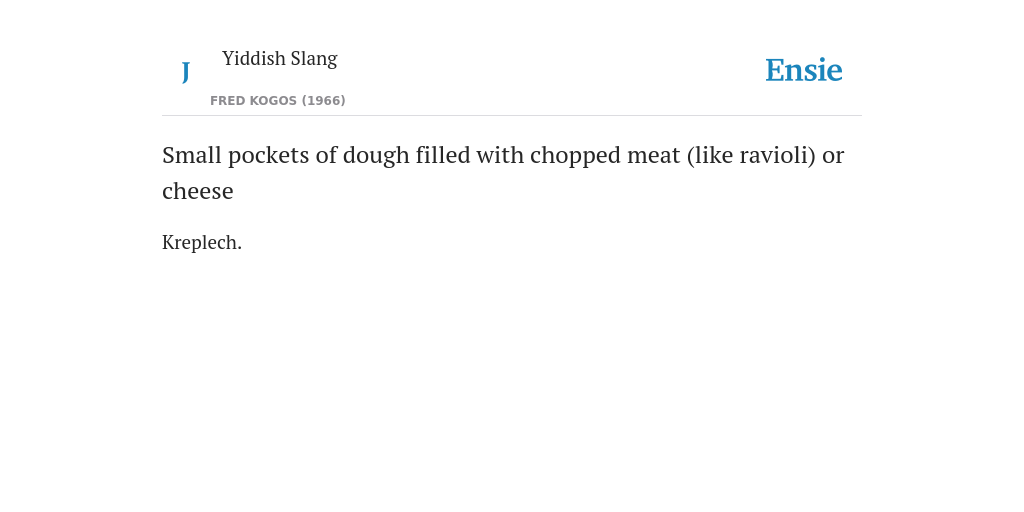Click the horizontal divider line under the header
The image size is (1024, 512).
tap(512, 116)
